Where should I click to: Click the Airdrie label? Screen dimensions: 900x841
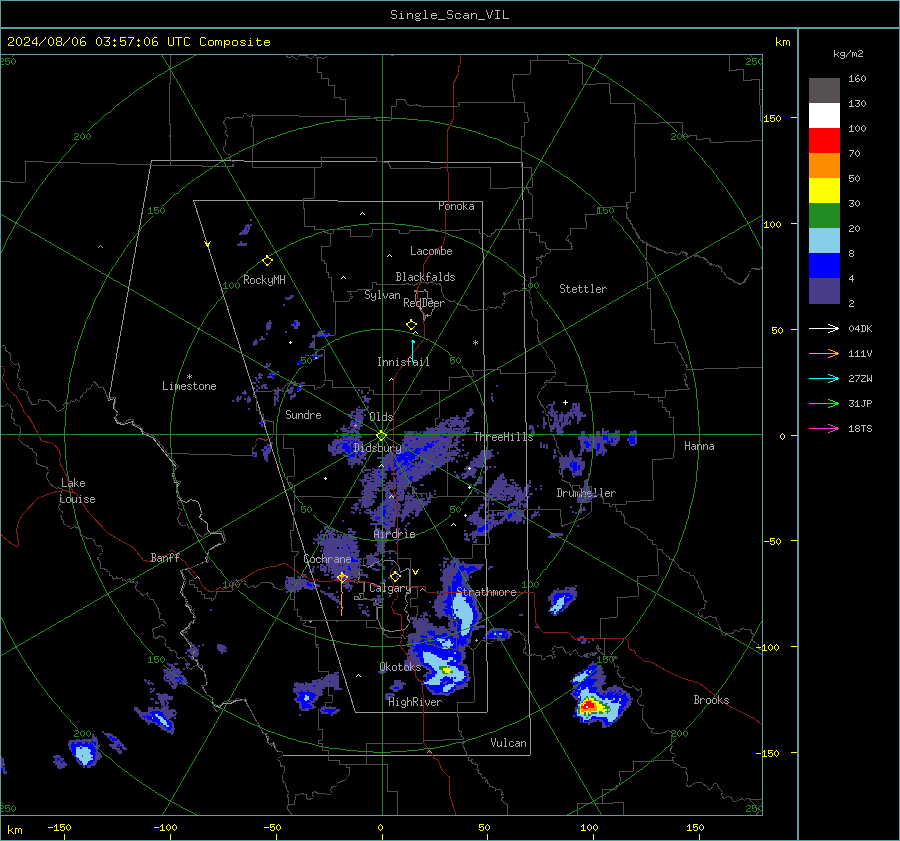[x=394, y=534]
